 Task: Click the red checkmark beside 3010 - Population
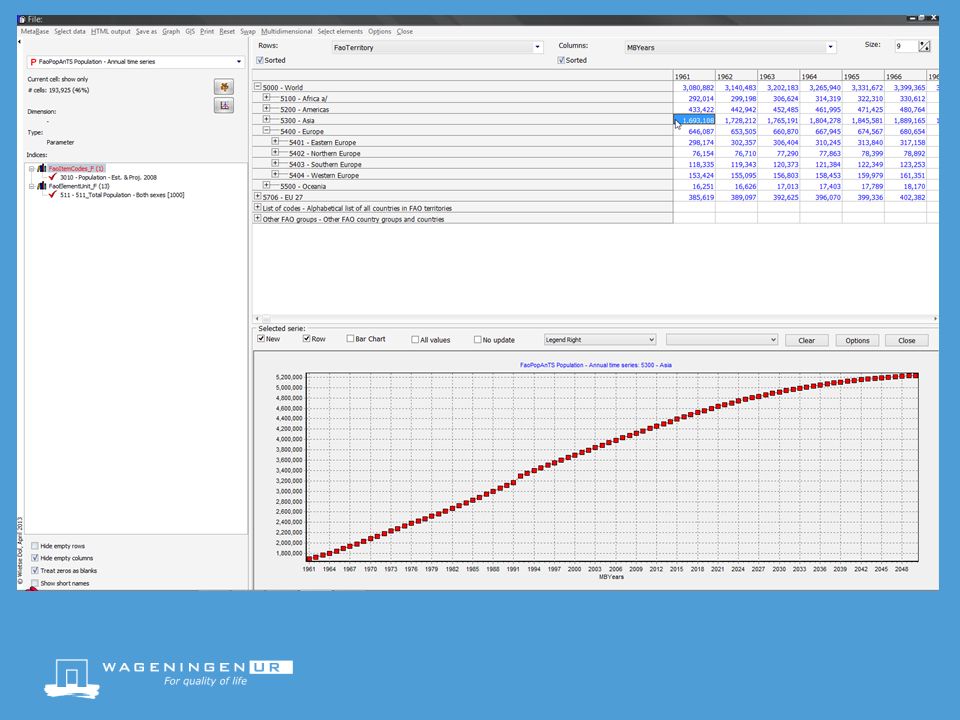[53, 177]
